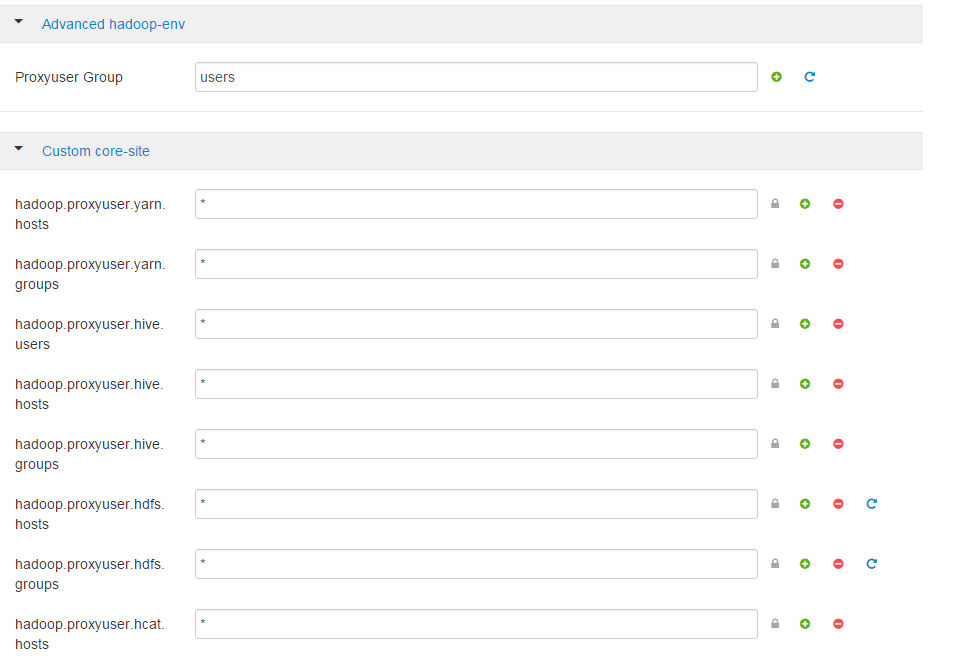Screen dimensions: 960x657
Task: Click hadoop.proxyuser.hcat.hosts value field
Action: (476, 624)
